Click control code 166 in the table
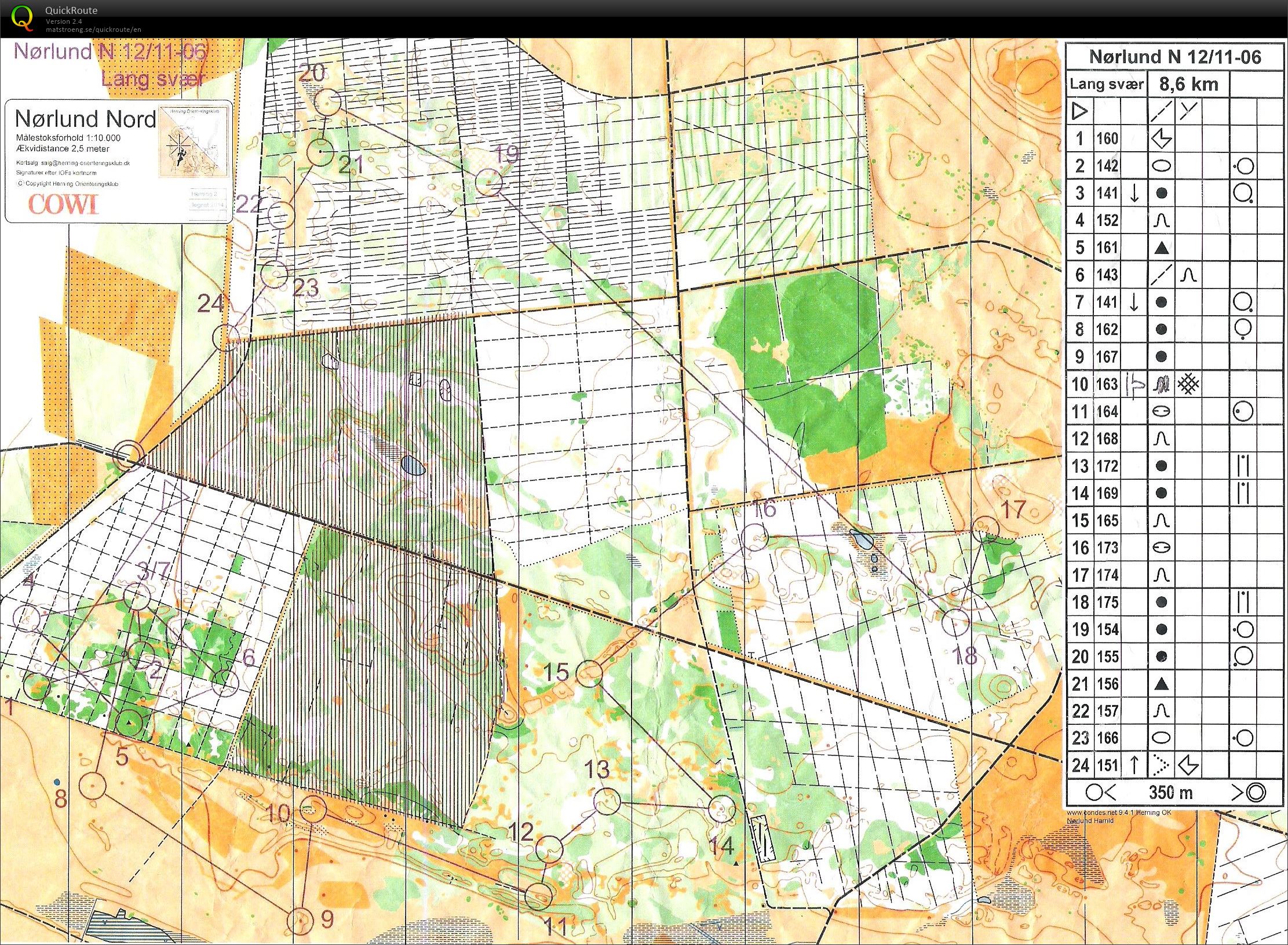This screenshot has height=945, width=1288. [1107, 738]
